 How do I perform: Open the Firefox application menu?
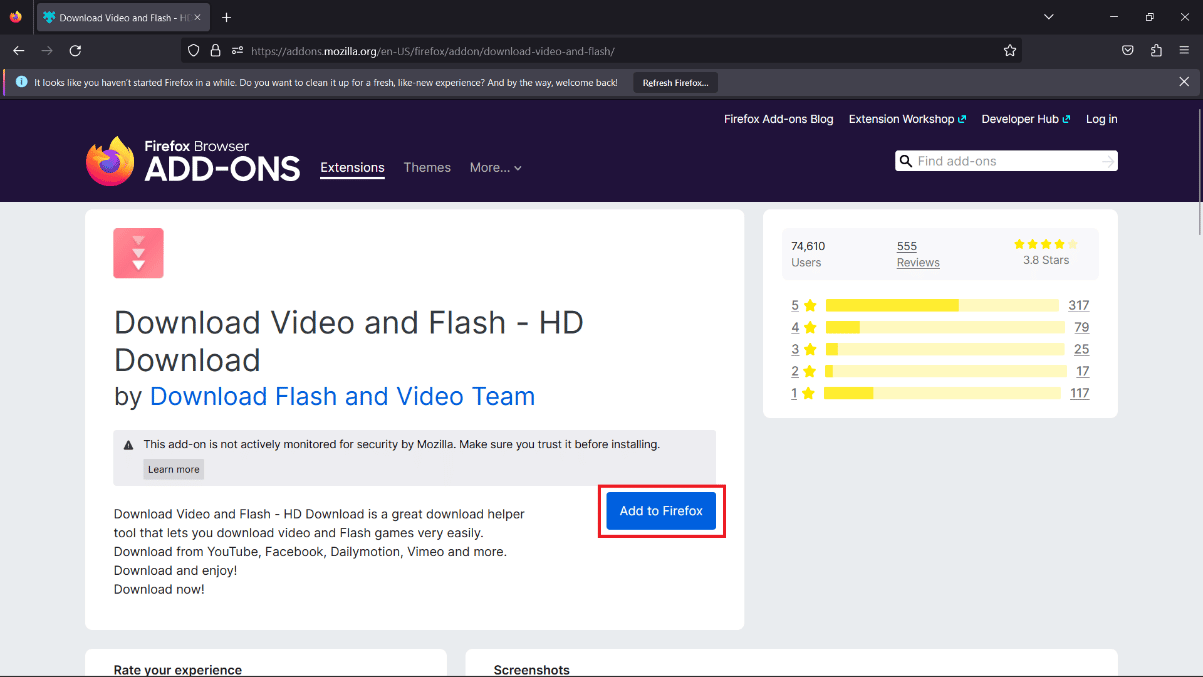[x=1184, y=50]
